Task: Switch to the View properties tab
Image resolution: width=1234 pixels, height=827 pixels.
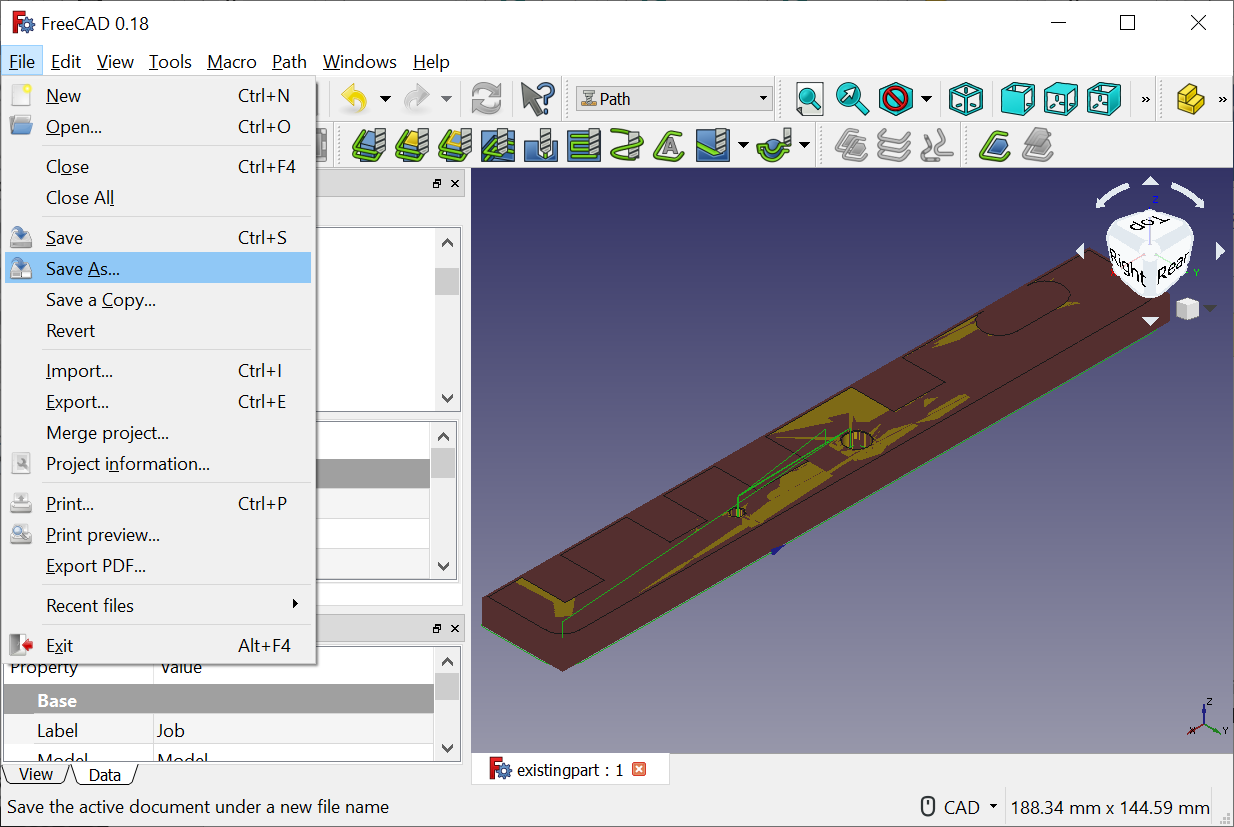Action: 36,774
